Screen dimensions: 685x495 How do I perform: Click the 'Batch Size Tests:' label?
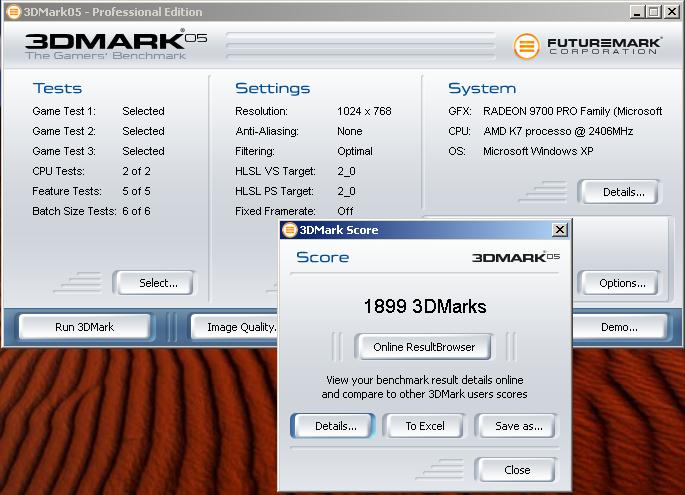[74, 211]
